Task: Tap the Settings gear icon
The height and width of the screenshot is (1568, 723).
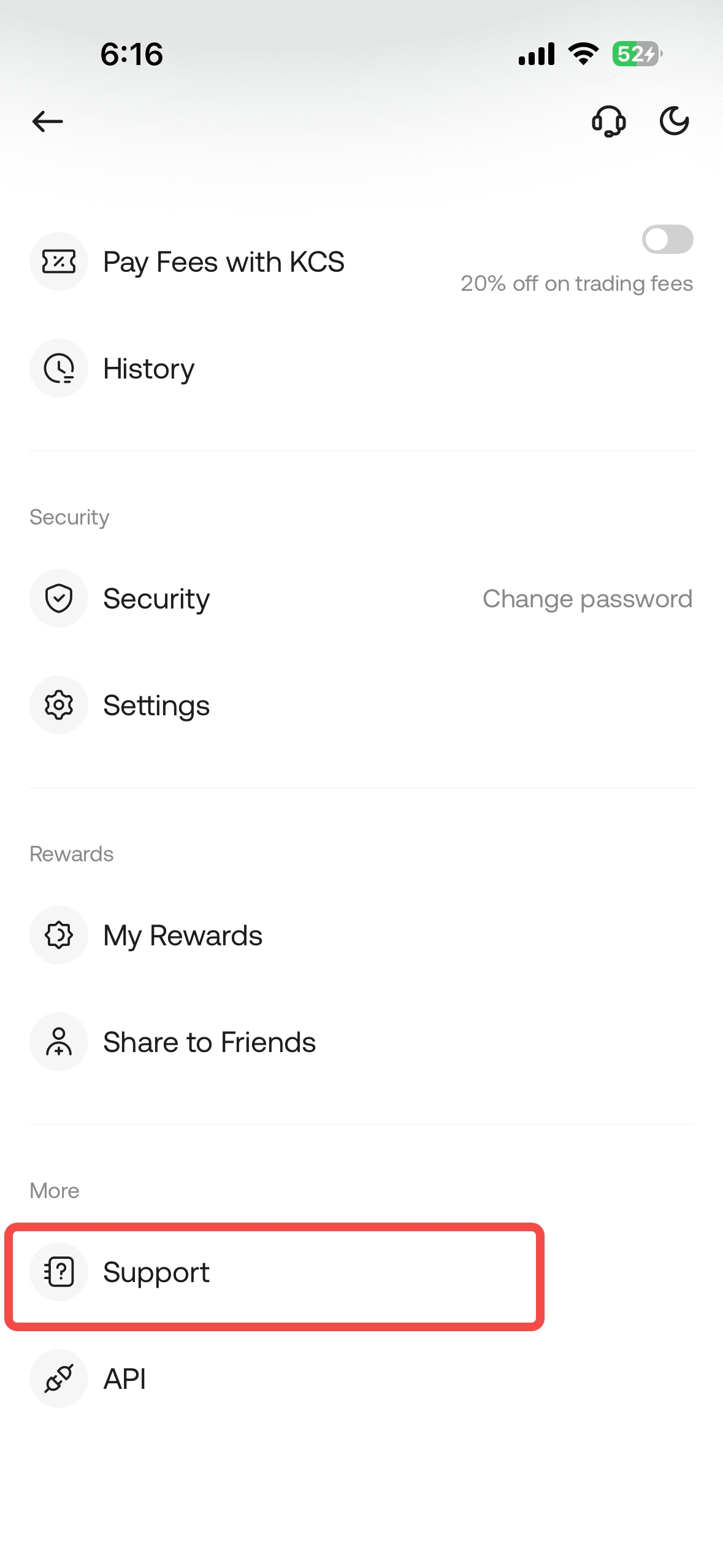Action: 59,705
